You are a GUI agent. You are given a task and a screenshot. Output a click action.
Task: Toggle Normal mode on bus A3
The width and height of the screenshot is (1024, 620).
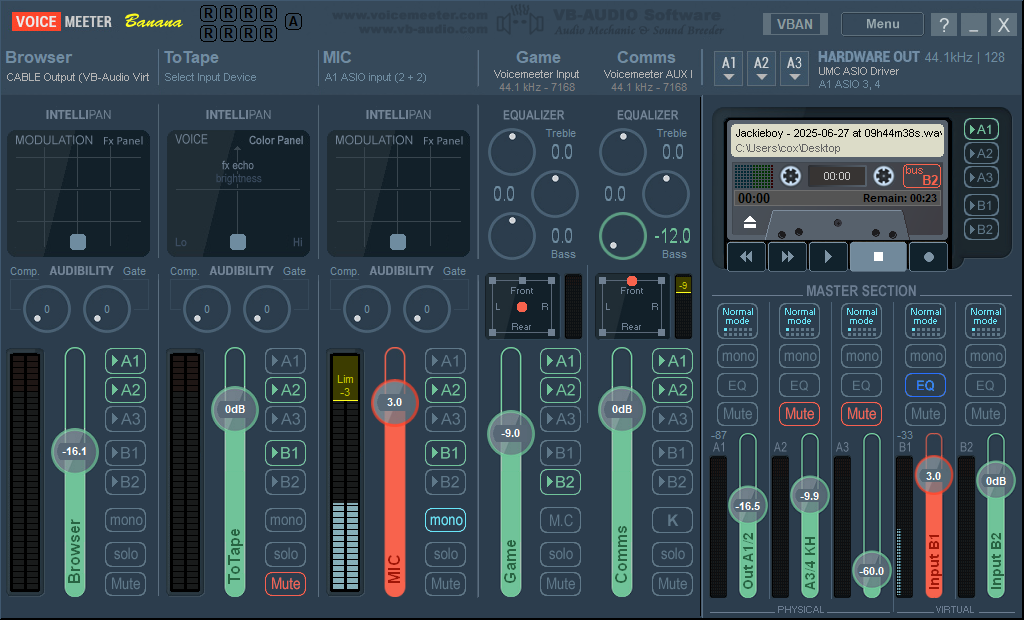(861, 320)
